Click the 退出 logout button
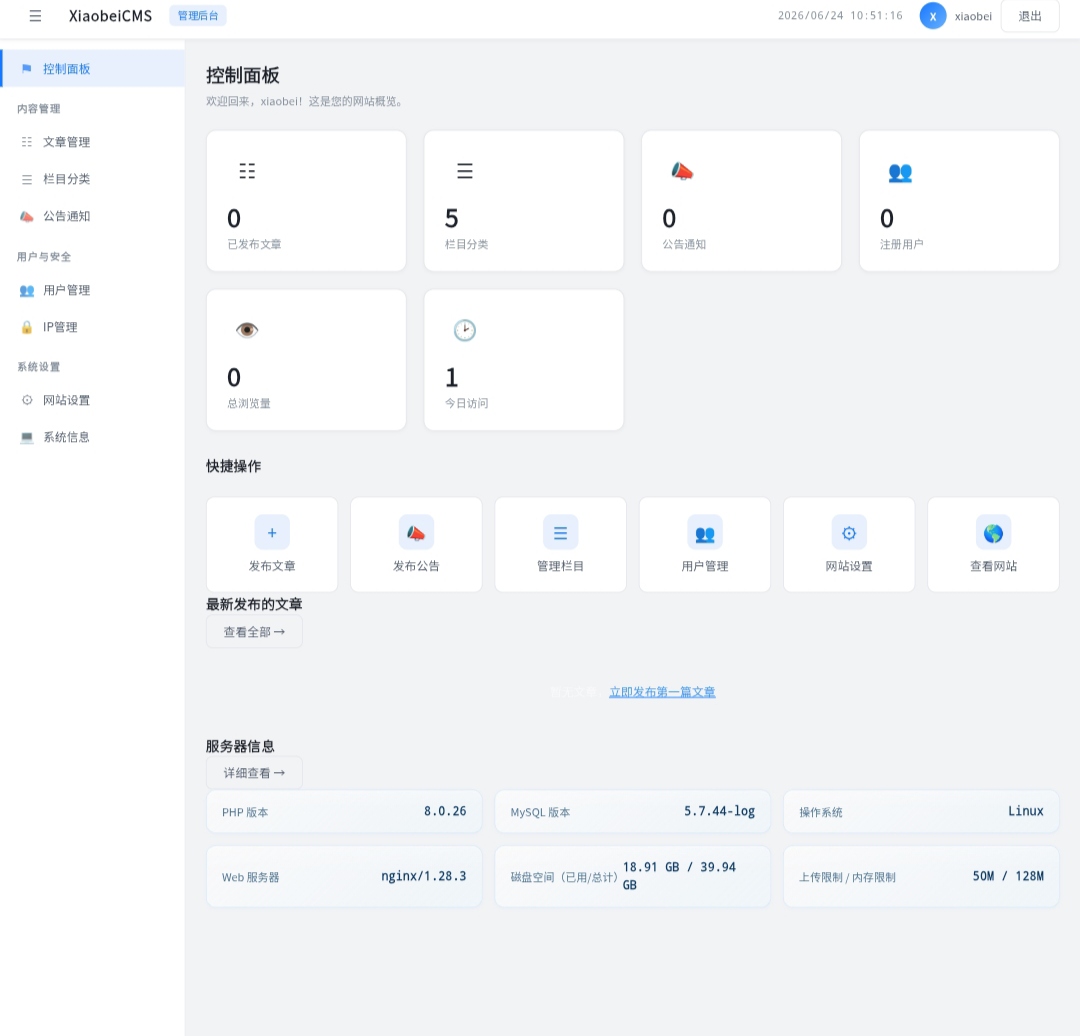1080x1036 pixels. (x=1030, y=16)
